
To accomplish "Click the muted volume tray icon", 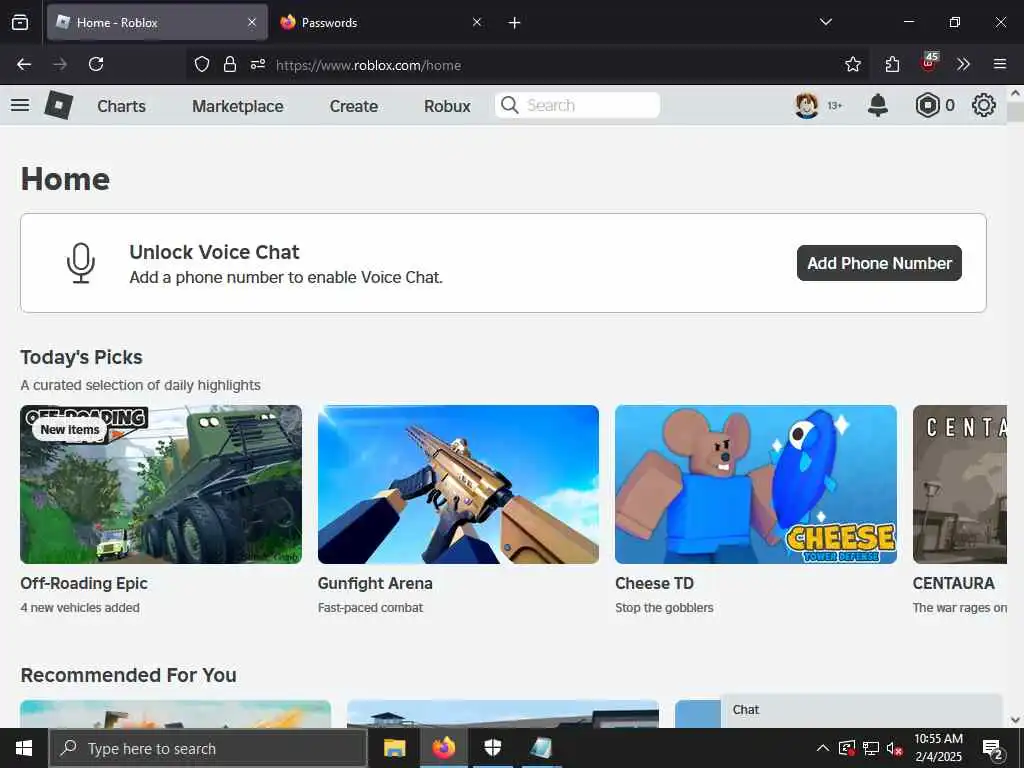I will [894, 748].
